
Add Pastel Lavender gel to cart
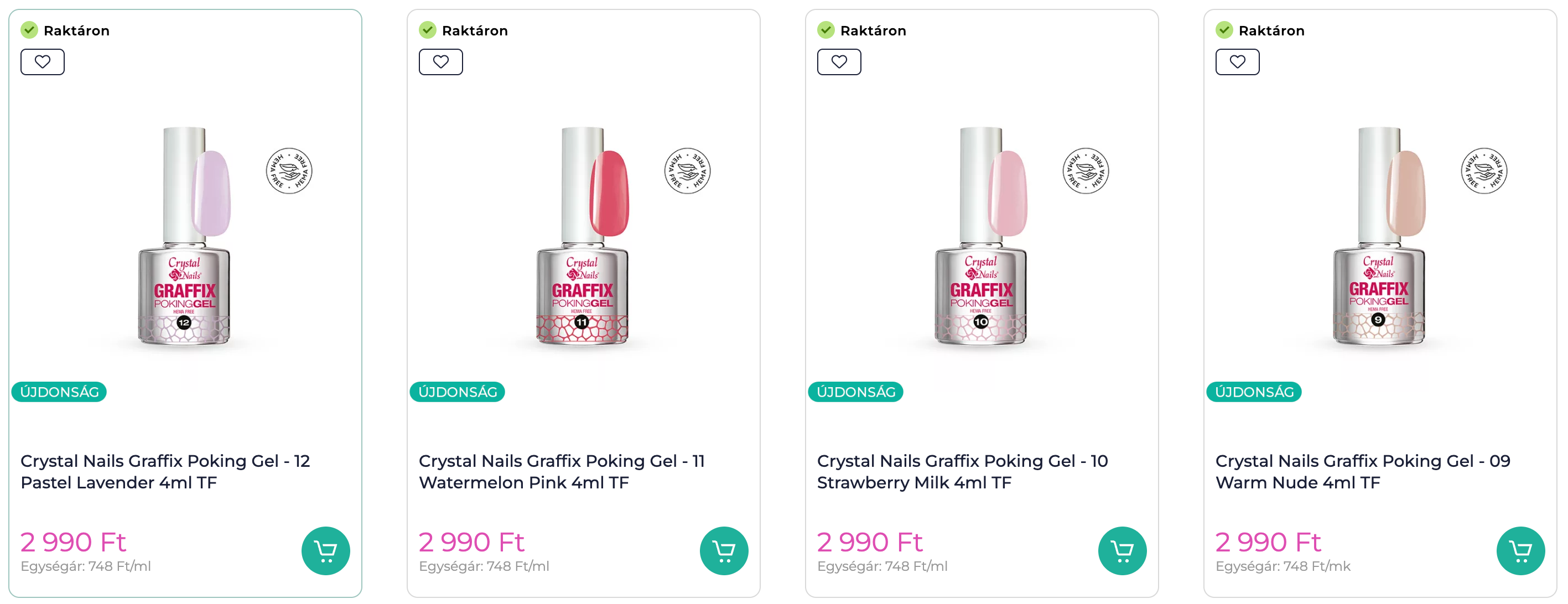326,550
